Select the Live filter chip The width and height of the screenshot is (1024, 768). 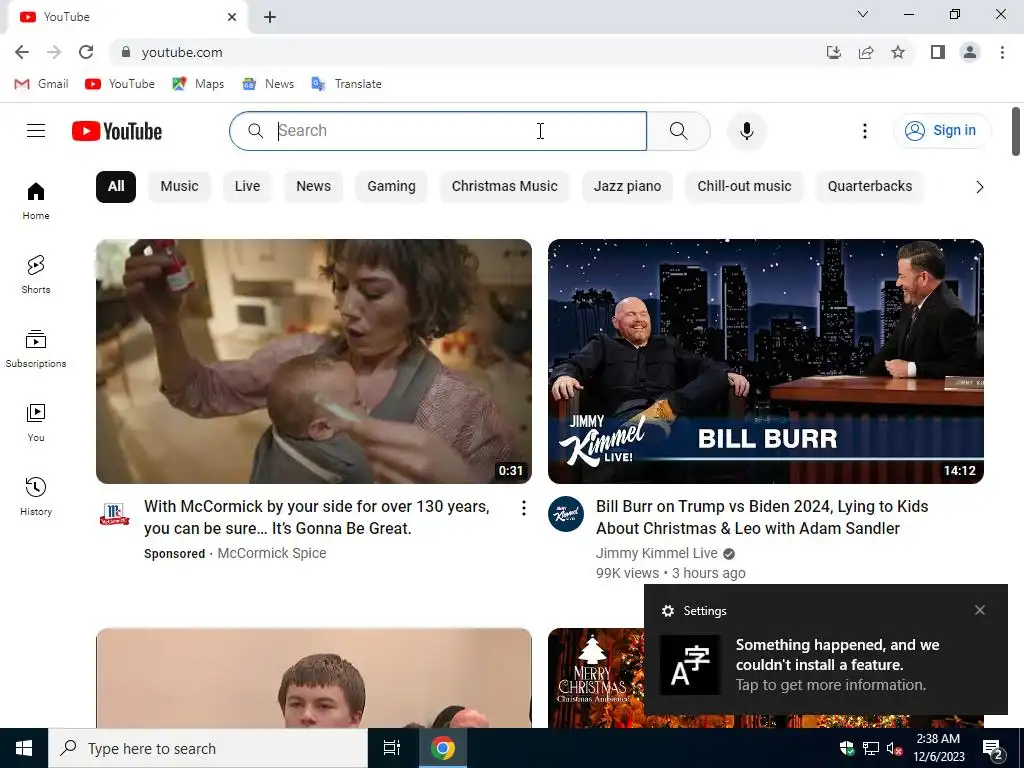pos(247,187)
